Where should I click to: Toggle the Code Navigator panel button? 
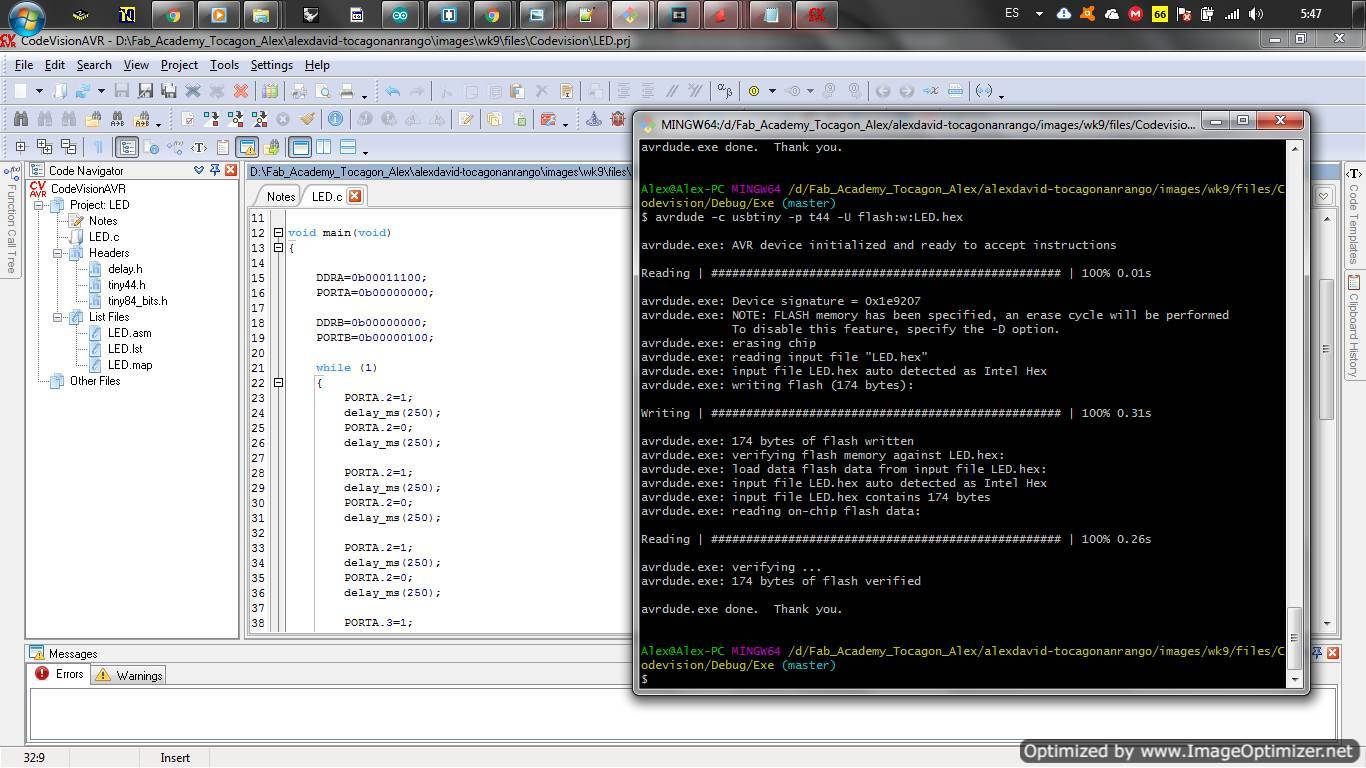coord(128,147)
